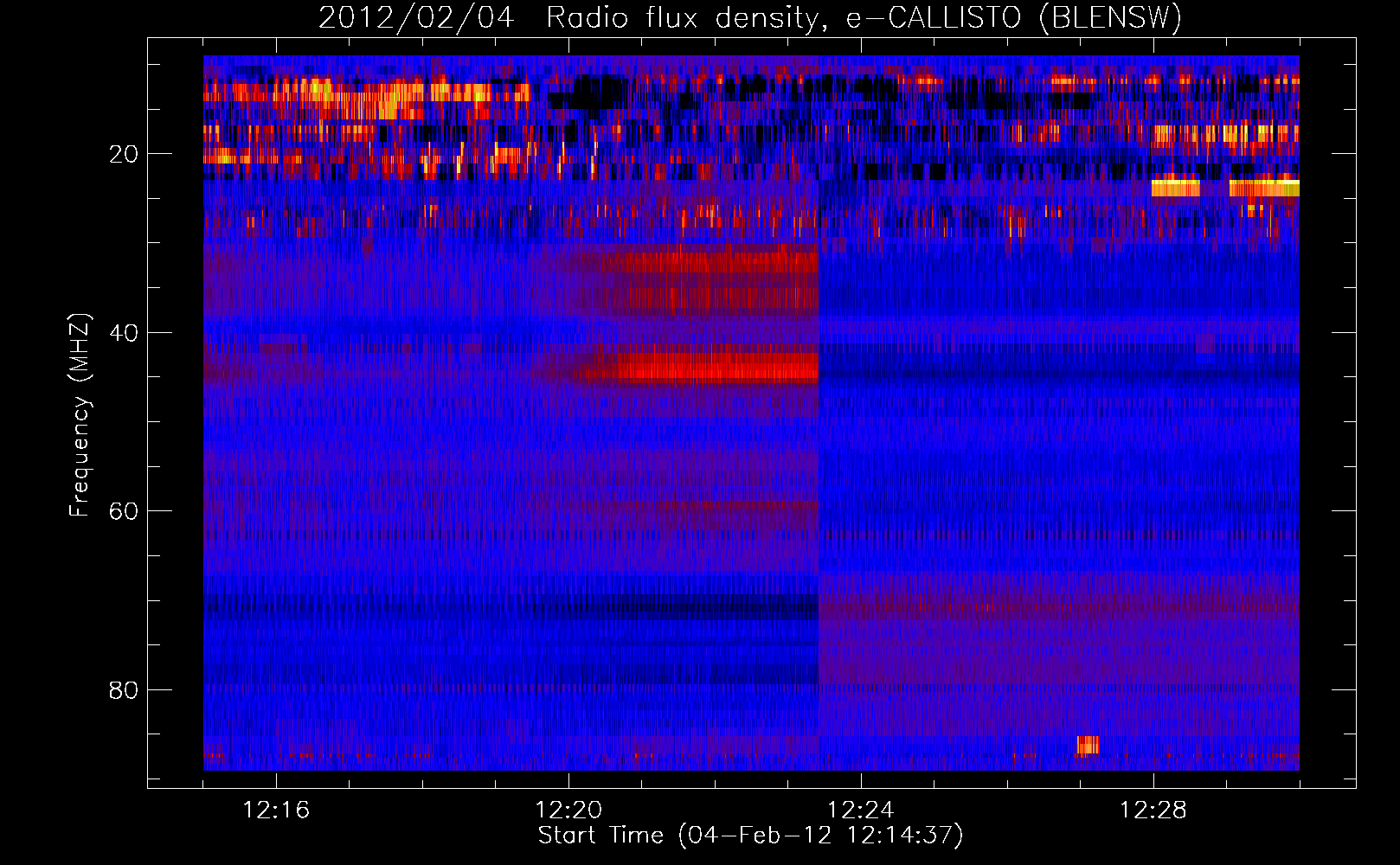This screenshot has width=1400, height=865.
Task: Click the plot title '2012/02/04 Radio flux density'
Action: coord(750,17)
